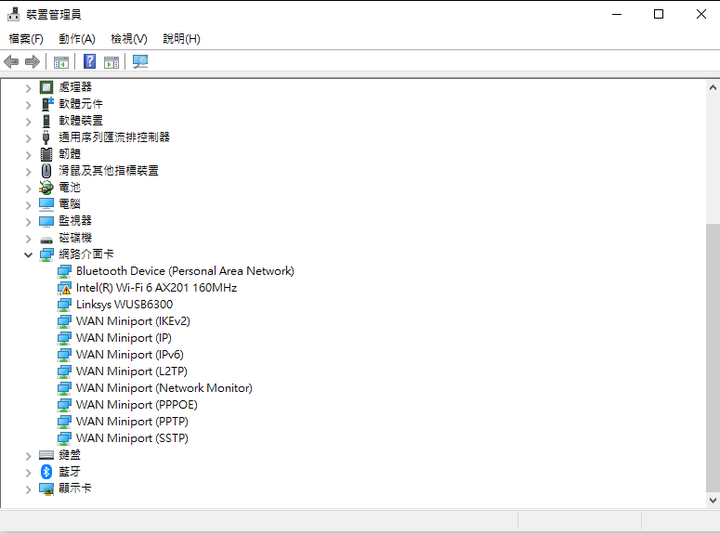Select the 軟體裝置 category label
This screenshot has height=534, width=720.
(x=81, y=120)
